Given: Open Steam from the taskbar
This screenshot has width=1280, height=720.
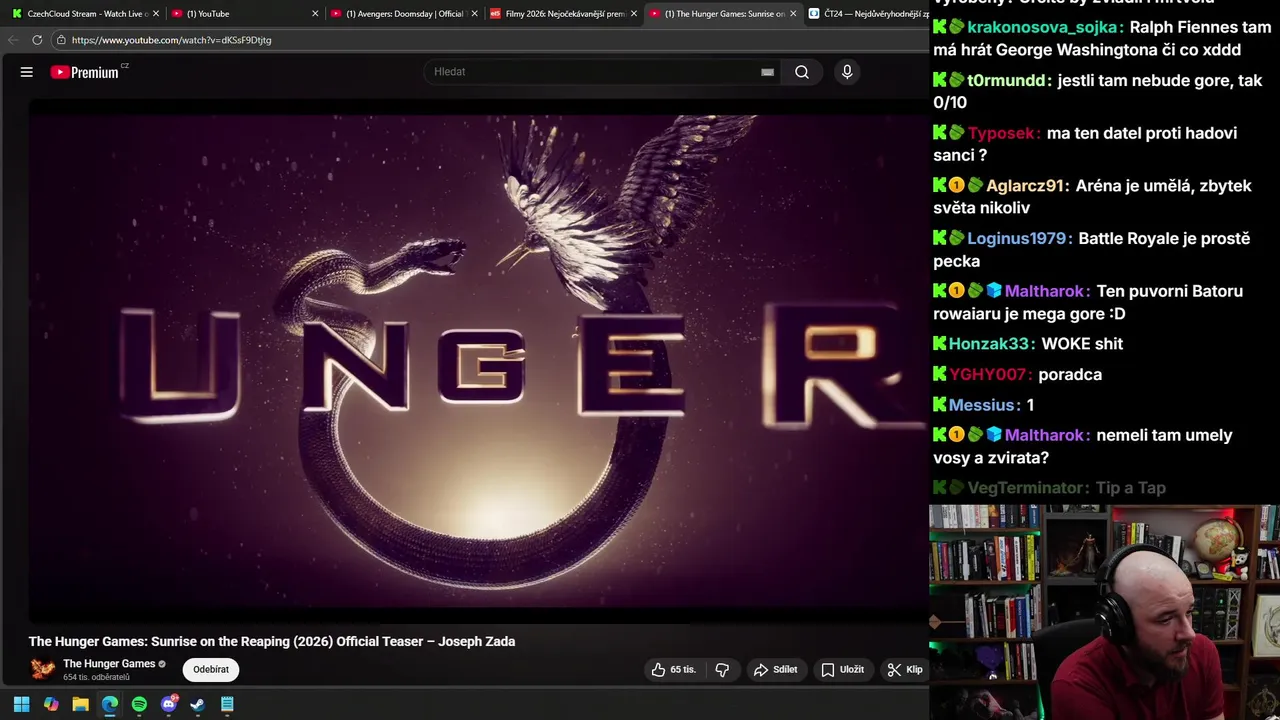Looking at the screenshot, I should (198, 704).
